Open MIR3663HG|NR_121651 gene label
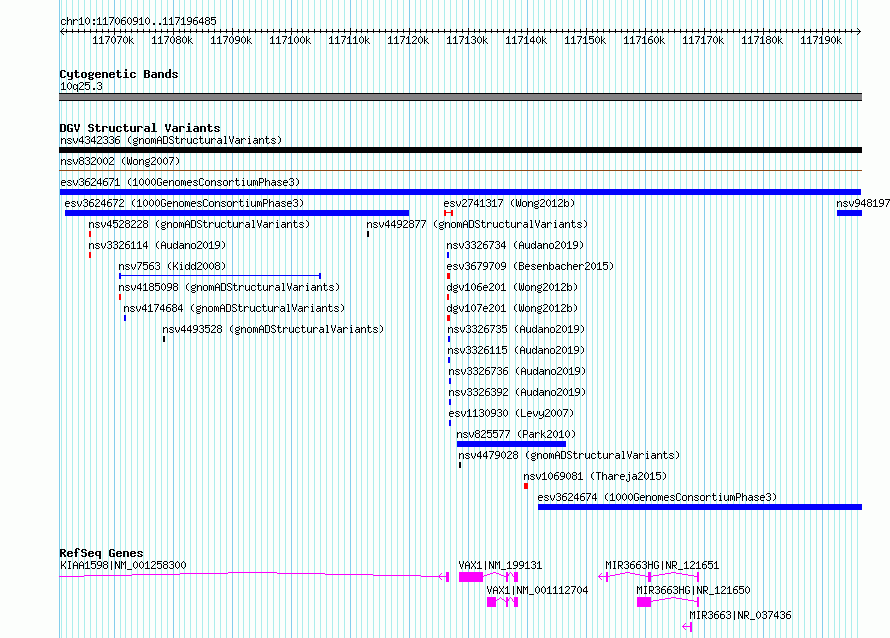Screen dimensions: 890x638 coord(662,565)
